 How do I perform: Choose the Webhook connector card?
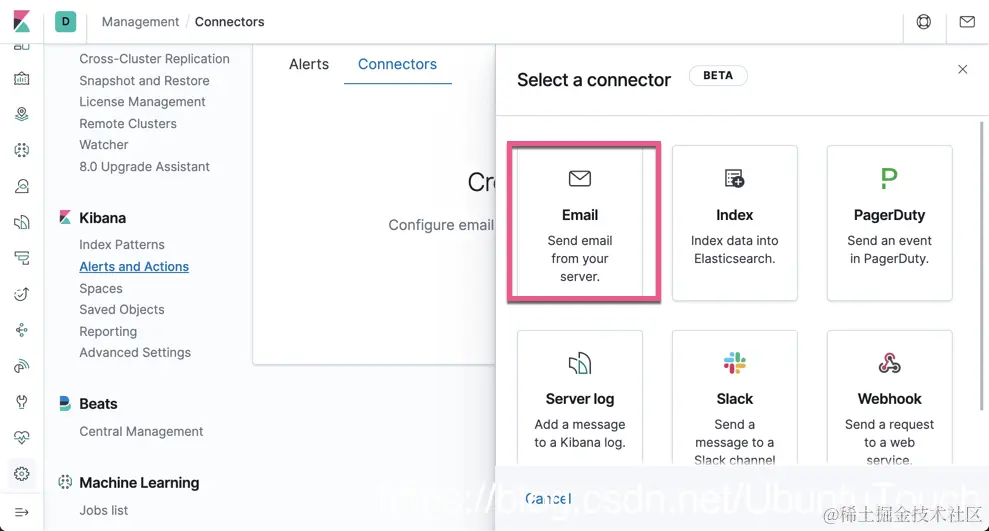(889, 399)
